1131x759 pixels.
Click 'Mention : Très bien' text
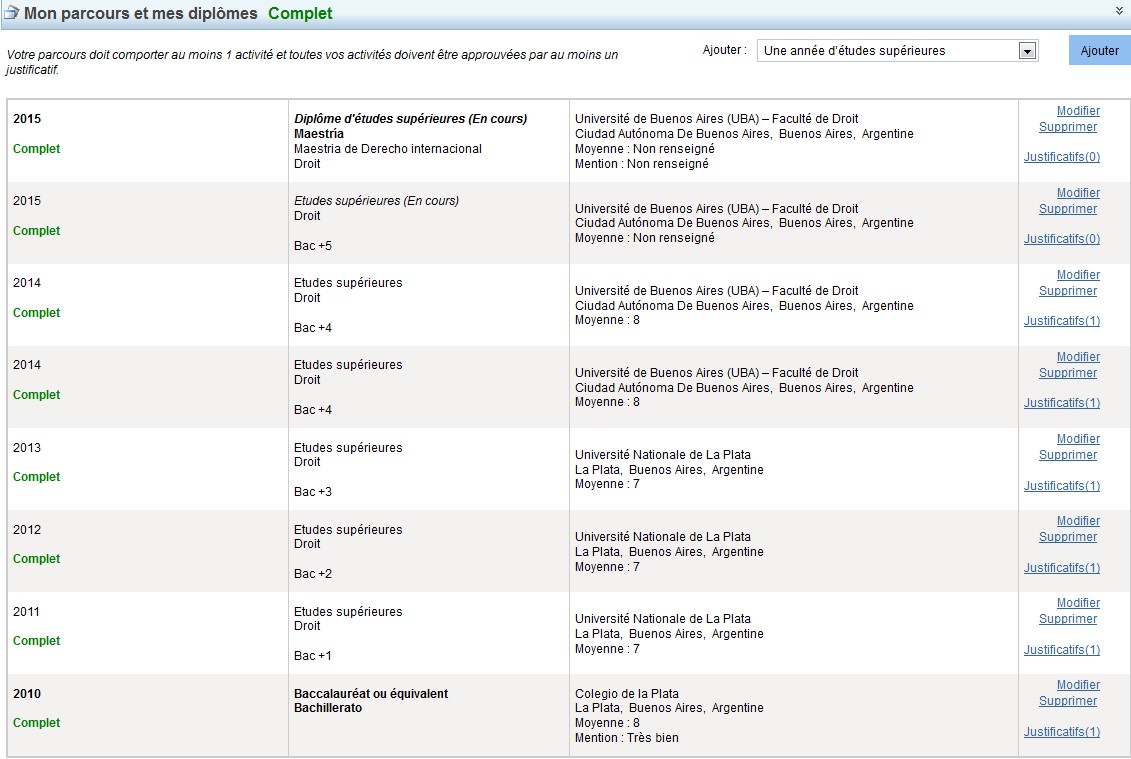[627, 738]
